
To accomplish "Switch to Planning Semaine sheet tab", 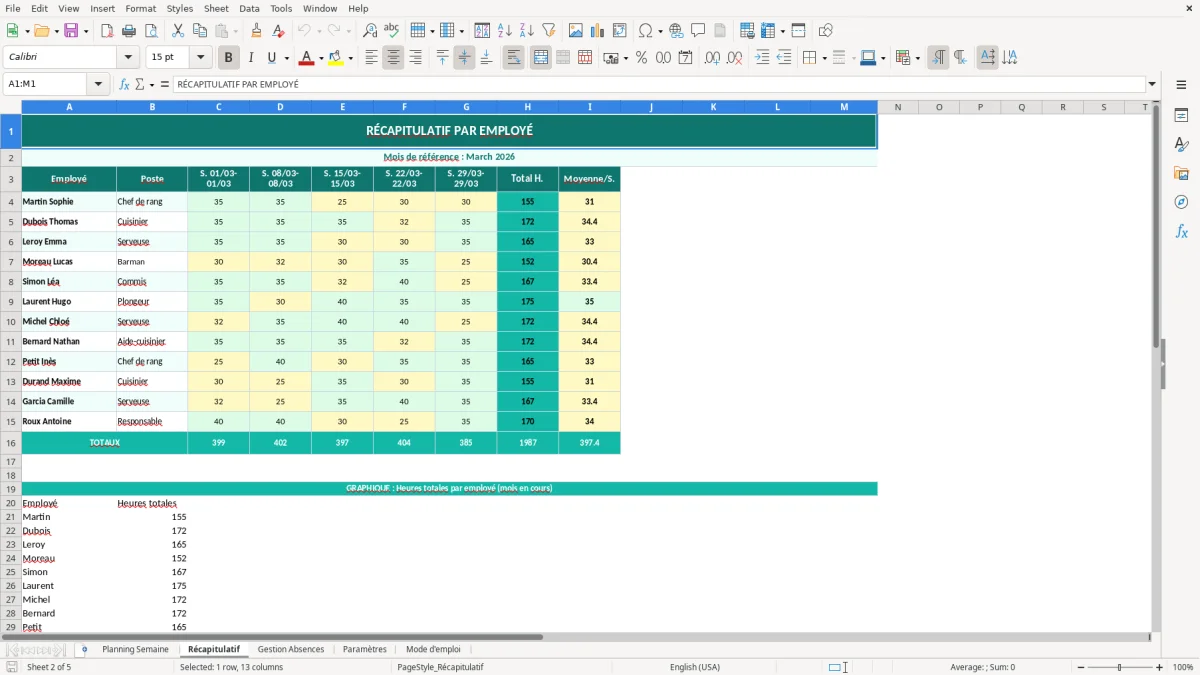I will 135,649.
